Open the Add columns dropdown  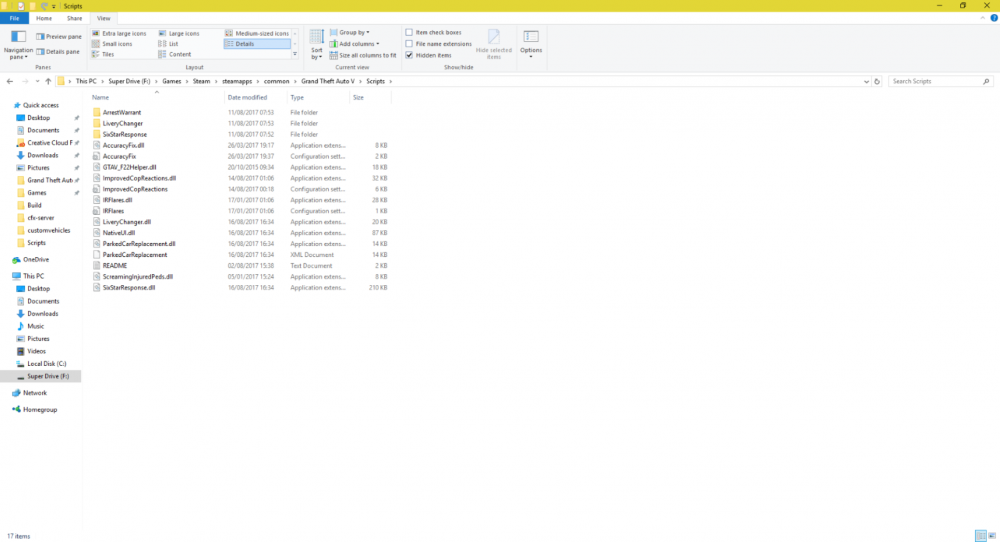[334, 44]
